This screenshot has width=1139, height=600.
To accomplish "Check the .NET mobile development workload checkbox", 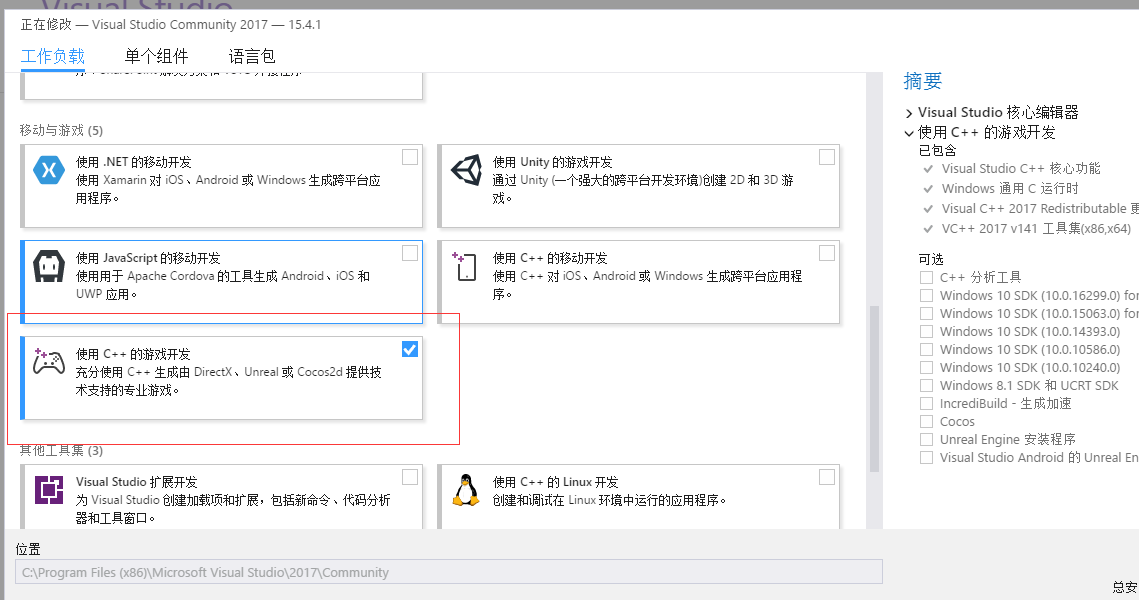I will click(x=410, y=157).
